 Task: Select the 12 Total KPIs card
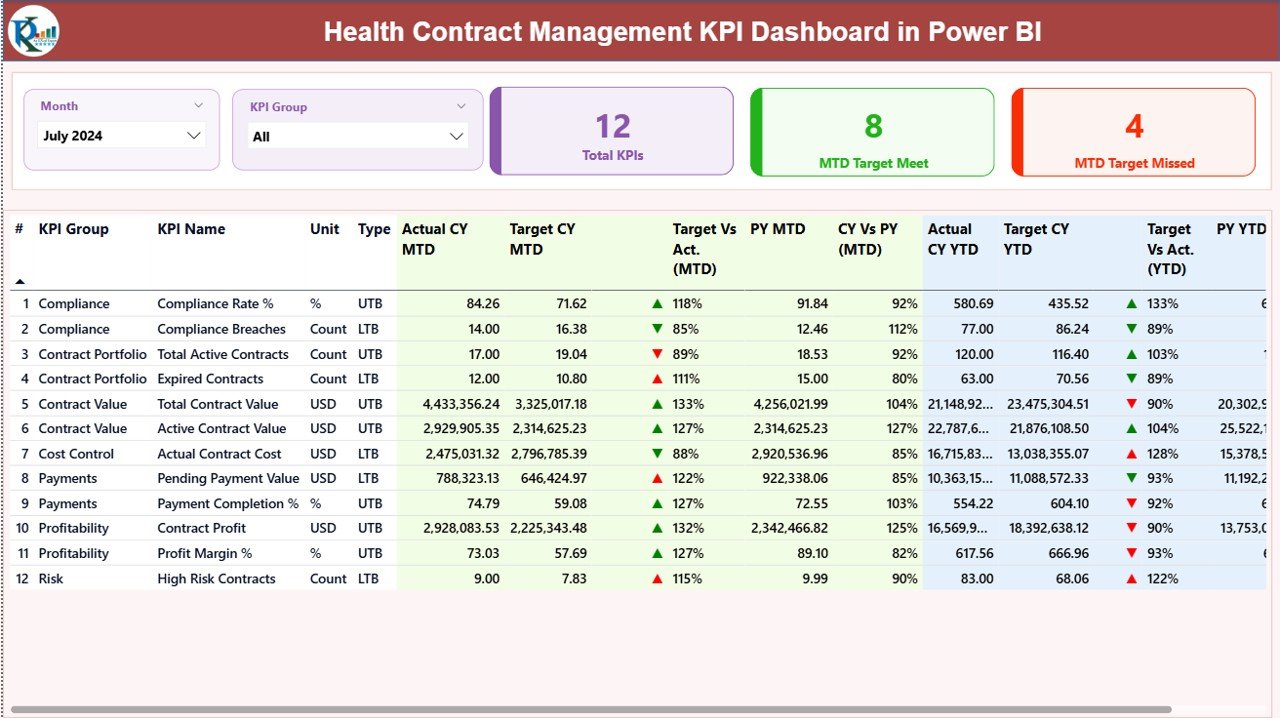coord(611,131)
